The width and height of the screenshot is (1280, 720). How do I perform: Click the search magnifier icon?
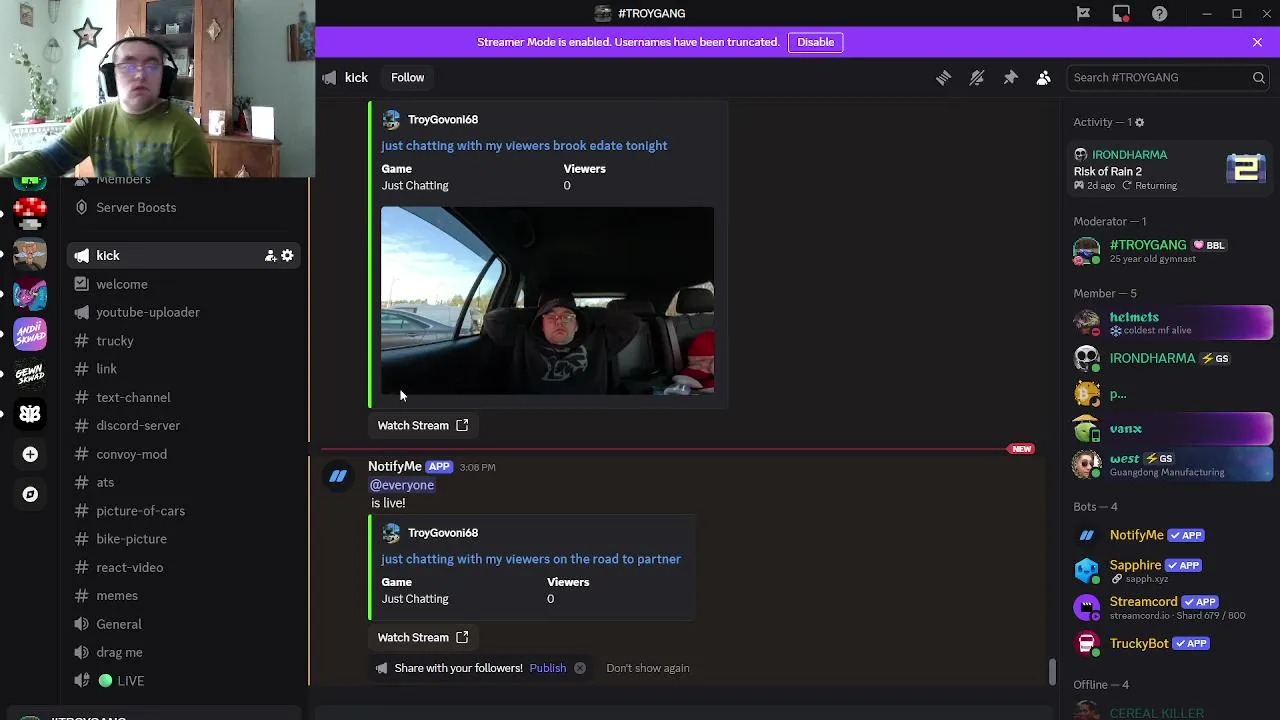(x=1259, y=77)
